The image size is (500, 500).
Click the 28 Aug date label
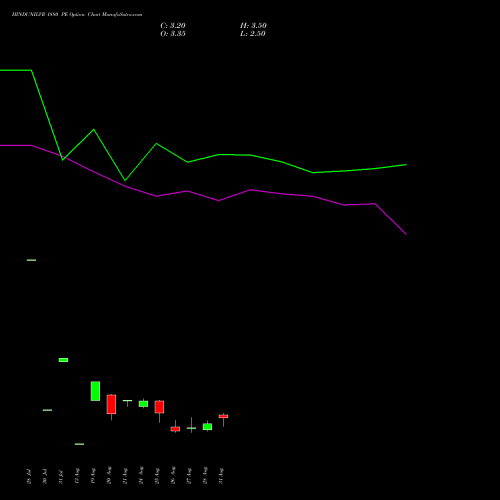[205, 476]
